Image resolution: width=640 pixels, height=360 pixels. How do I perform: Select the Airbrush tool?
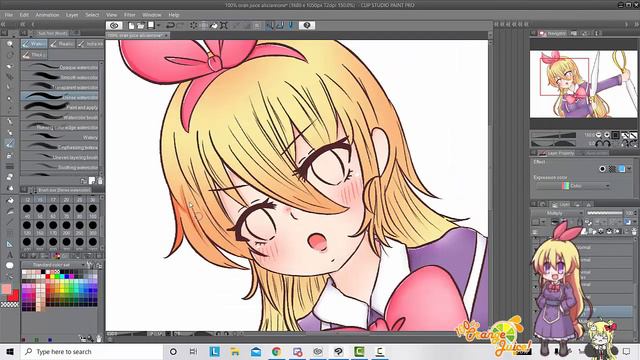click(10, 156)
